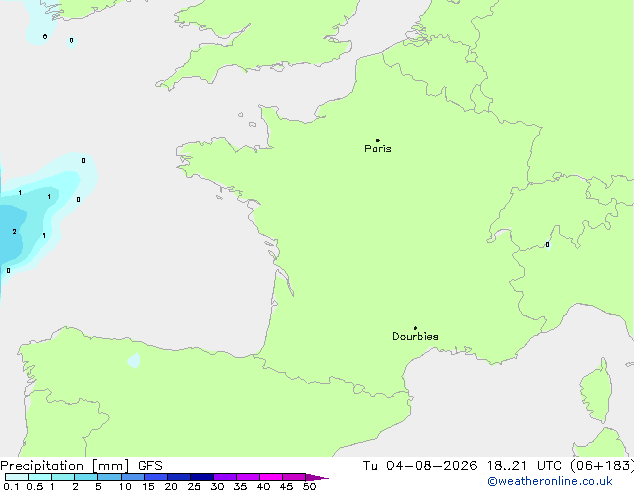Pick the lightest 0.1–0.5 mm legend swatch
This screenshot has height=490, width=634.
point(17,477)
